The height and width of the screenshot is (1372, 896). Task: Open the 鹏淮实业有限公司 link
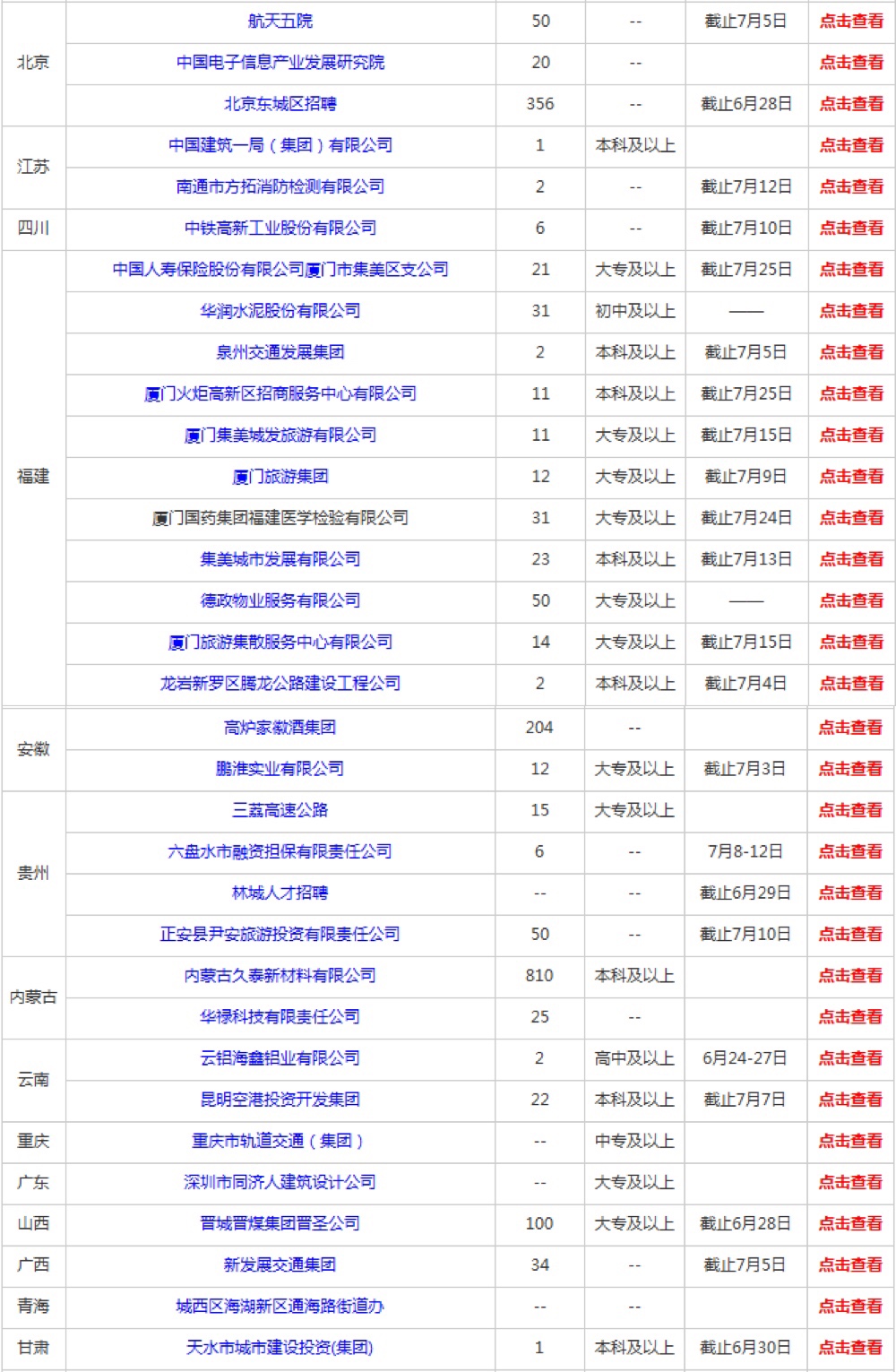click(x=280, y=768)
